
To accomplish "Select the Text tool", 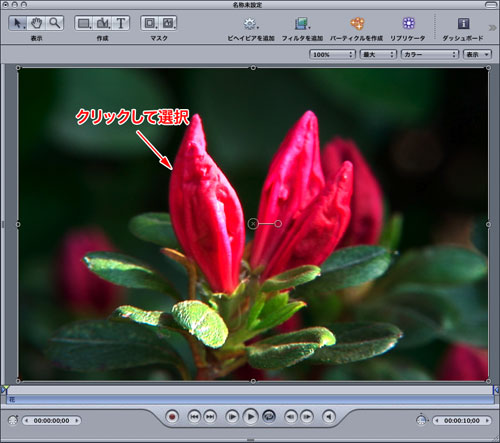I will [x=121, y=23].
